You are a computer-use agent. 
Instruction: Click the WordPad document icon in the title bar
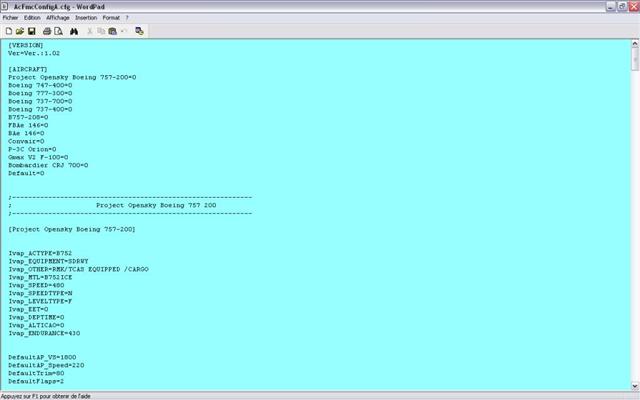pyautogui.click(x=4, y=7)
